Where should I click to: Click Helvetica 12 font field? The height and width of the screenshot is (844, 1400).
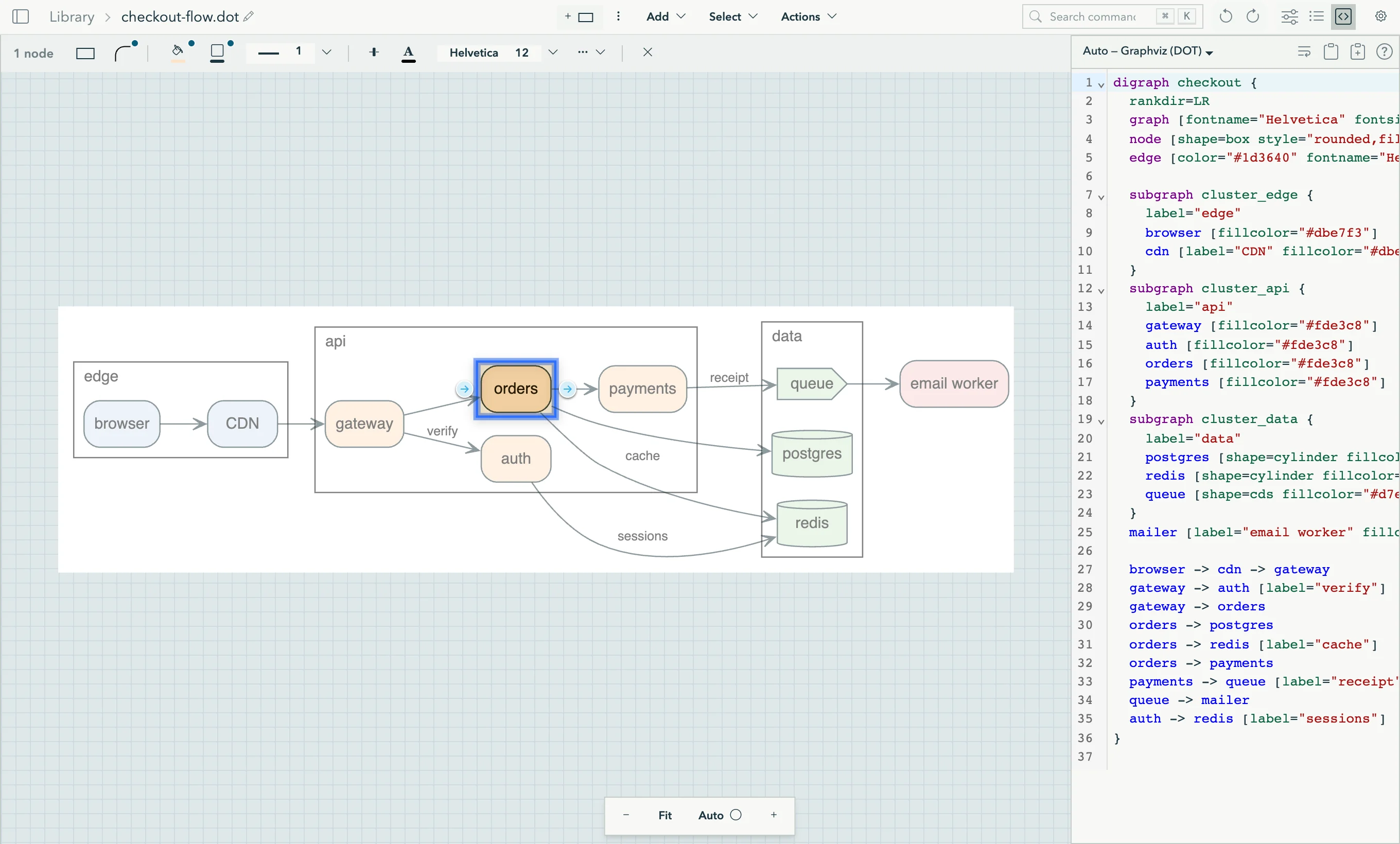click(488, 52)
